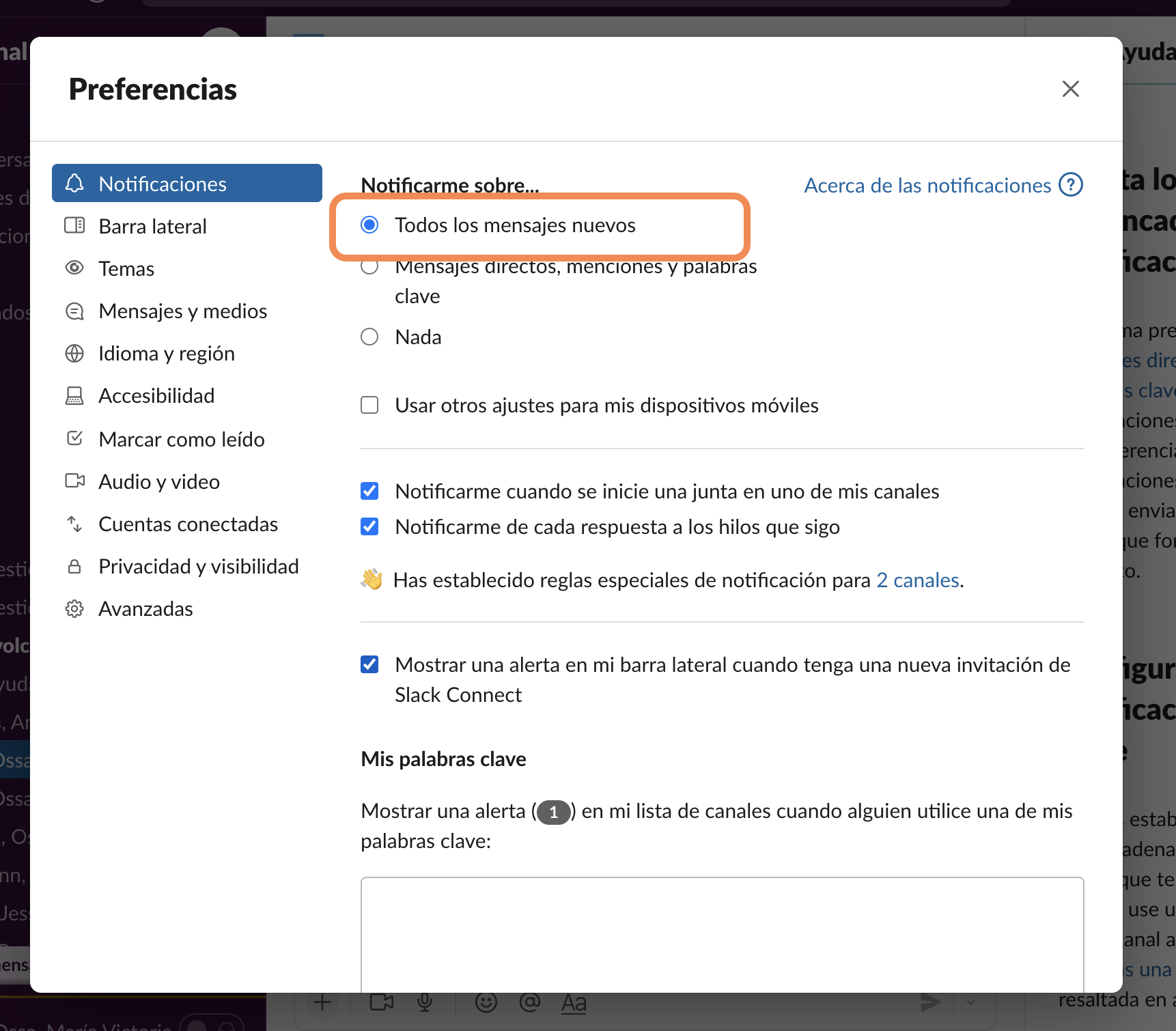Open Audio y video settings
This screenshot has height=1031, width=1176.
point(186,481)
